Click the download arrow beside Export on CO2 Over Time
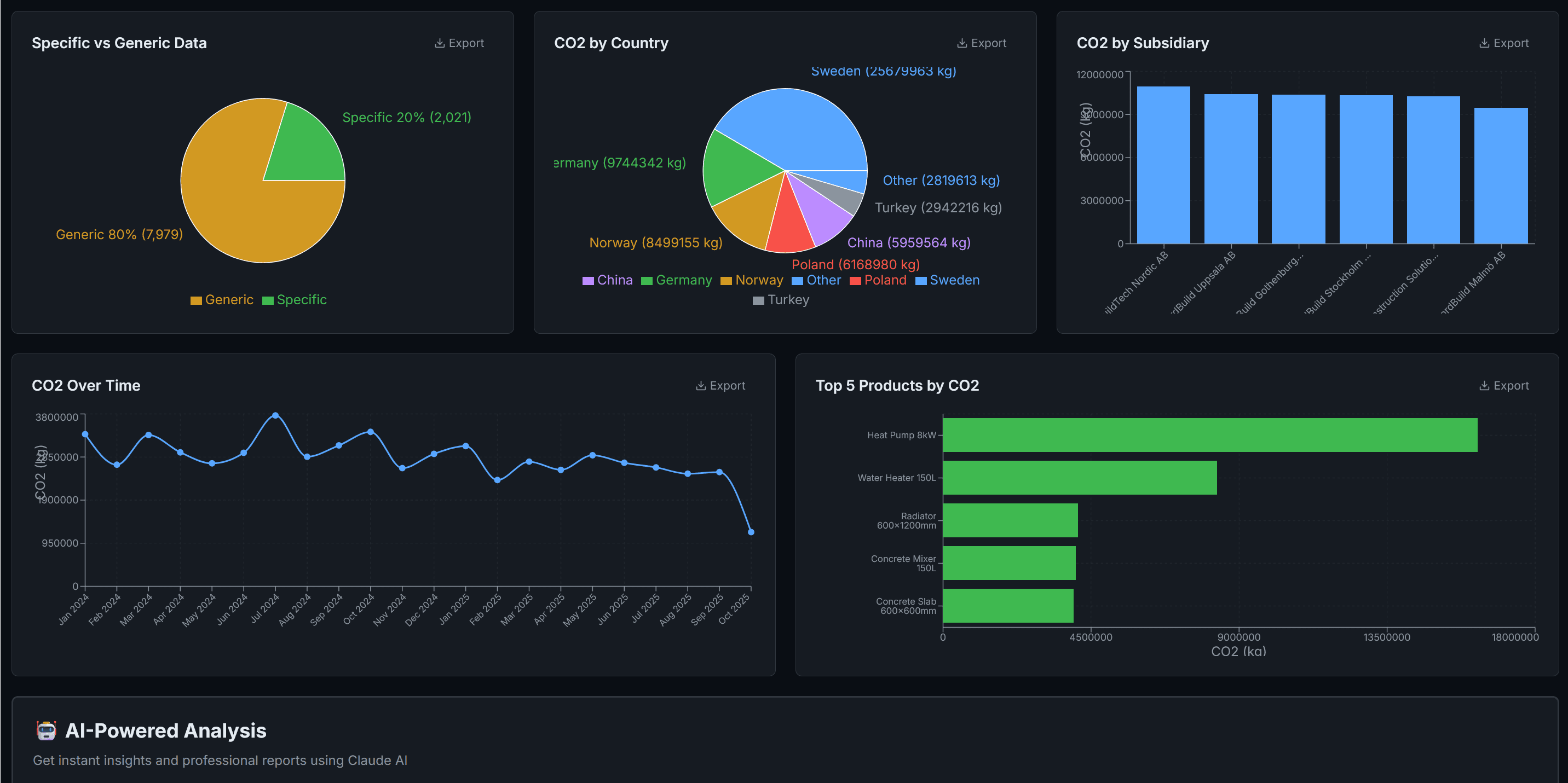This screenshot has height=783, width=1568. pos(700,385)
